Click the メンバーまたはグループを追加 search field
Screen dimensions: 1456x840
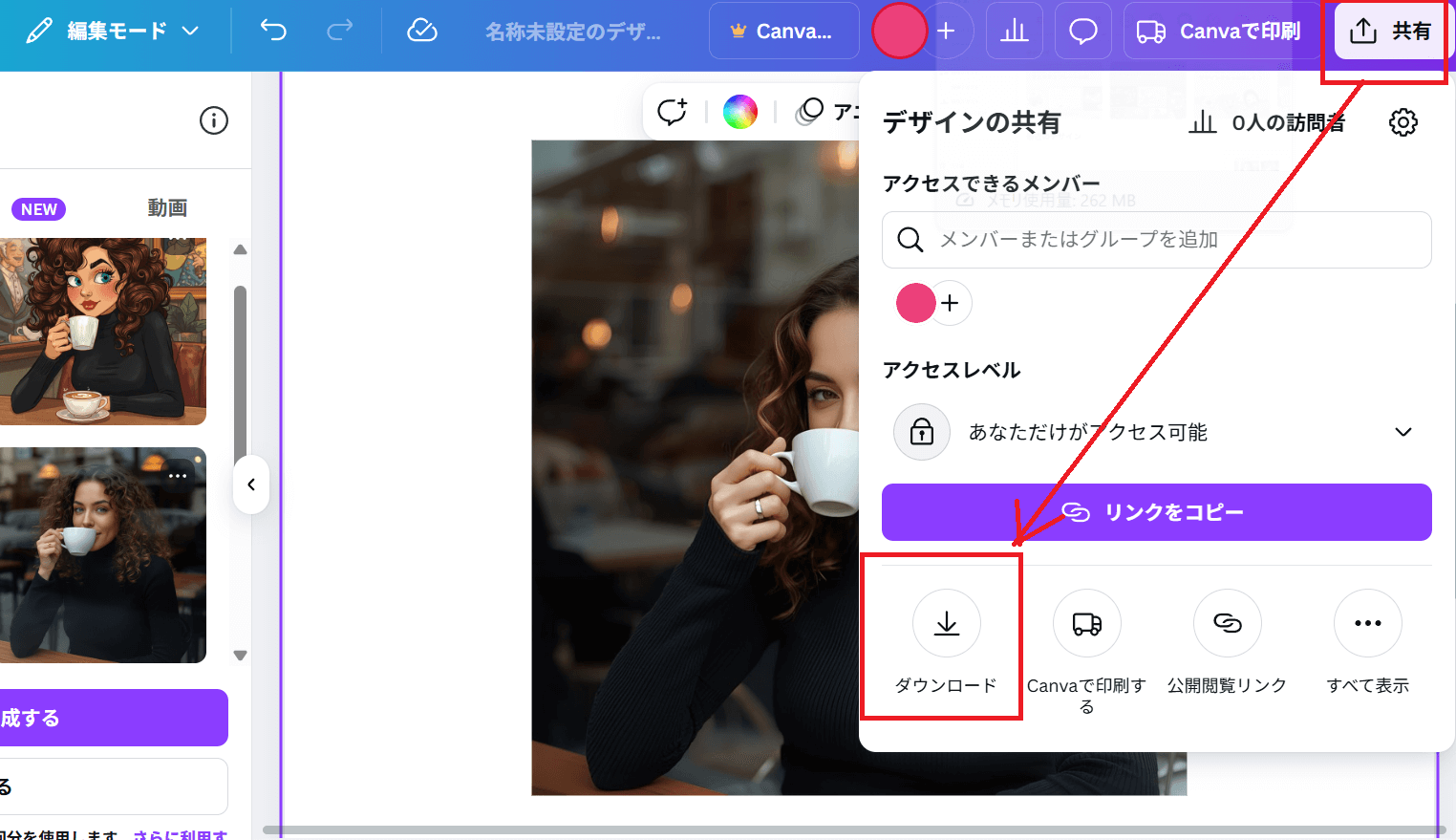1156,240
